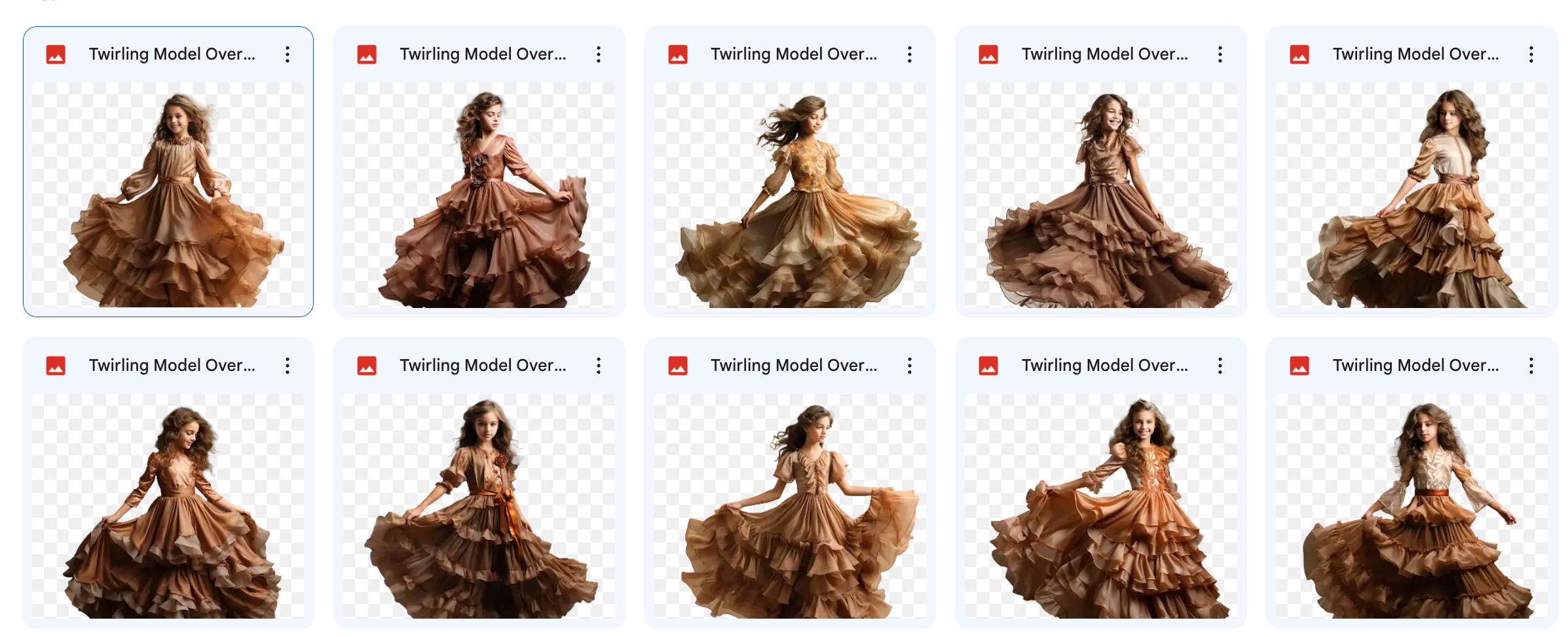Click the image file icon on the first card
The width and height of the screenshot is (1568, 637).
[x=56, y=54]
